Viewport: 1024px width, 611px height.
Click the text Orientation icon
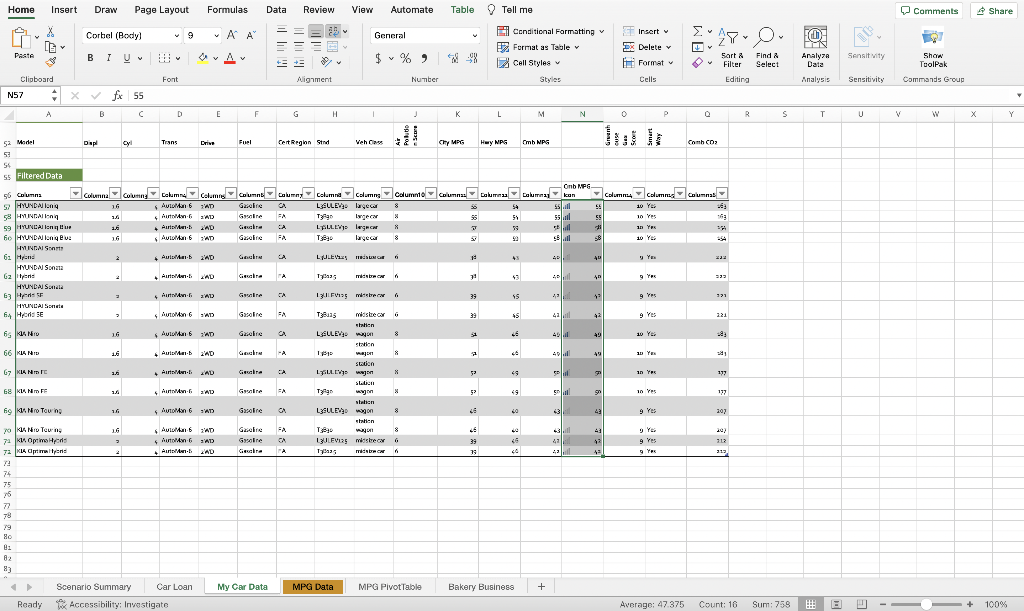point(327,62)
